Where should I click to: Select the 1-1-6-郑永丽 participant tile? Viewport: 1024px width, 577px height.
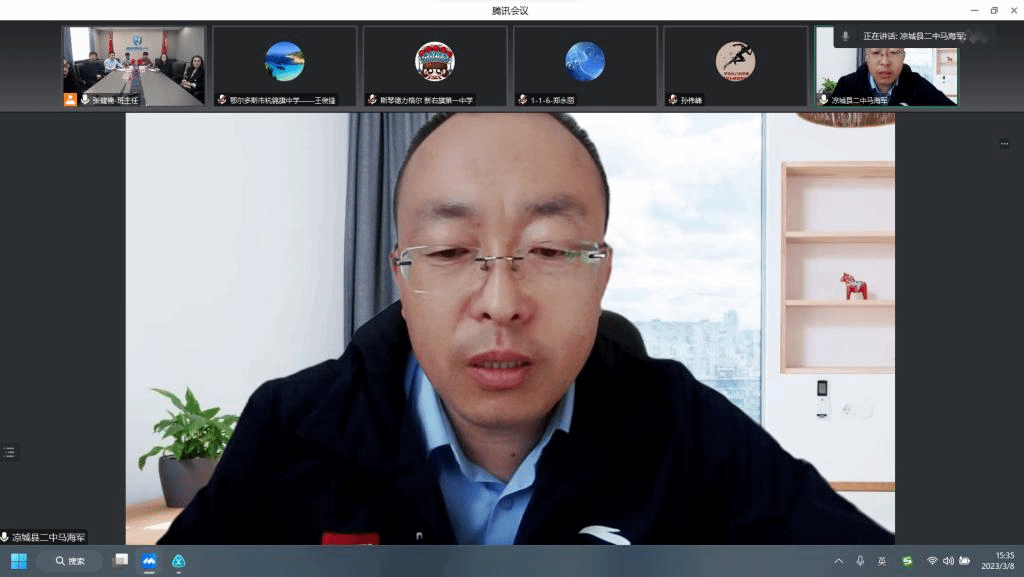click(x=585, y=65)
